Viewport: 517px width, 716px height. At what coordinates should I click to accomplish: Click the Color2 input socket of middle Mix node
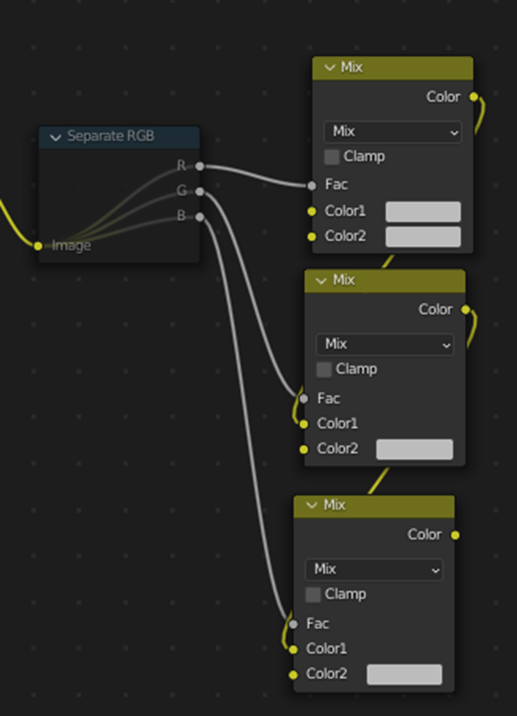pyautogui.click(x=304, y=449)
